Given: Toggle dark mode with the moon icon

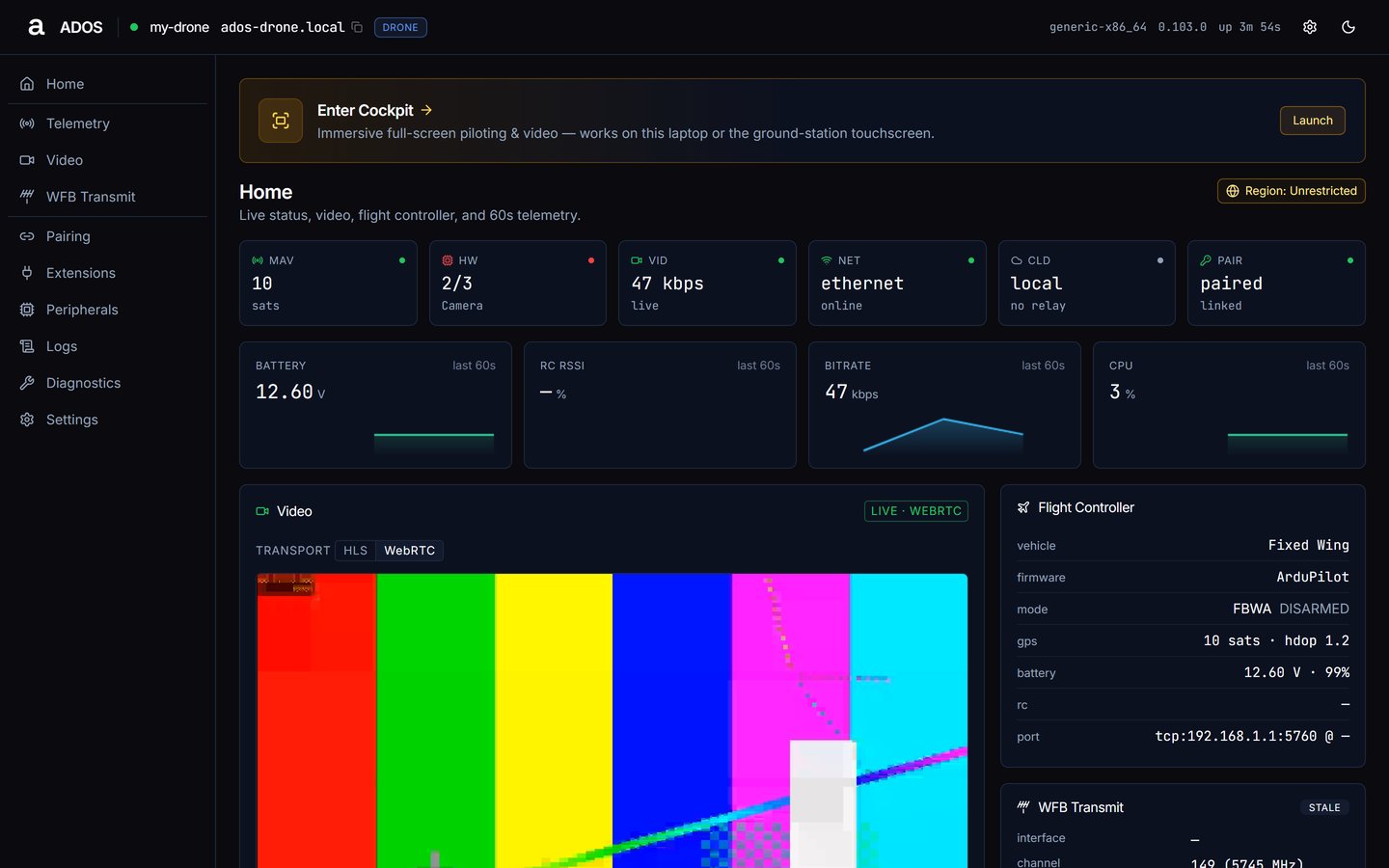Looking at the screenshot, I should pos(1348,27).
